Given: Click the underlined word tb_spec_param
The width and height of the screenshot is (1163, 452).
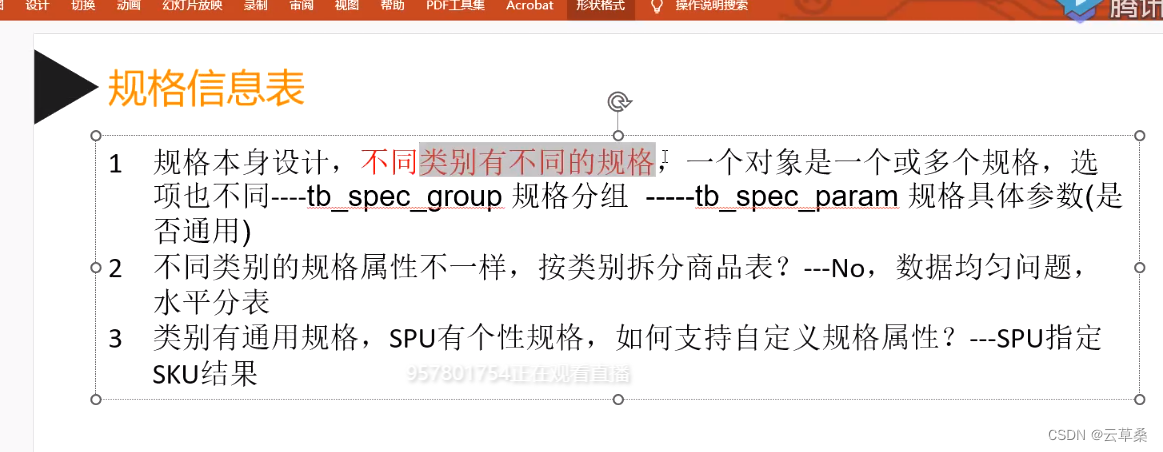Looking at the screenshot, I should tap(797, 197).
